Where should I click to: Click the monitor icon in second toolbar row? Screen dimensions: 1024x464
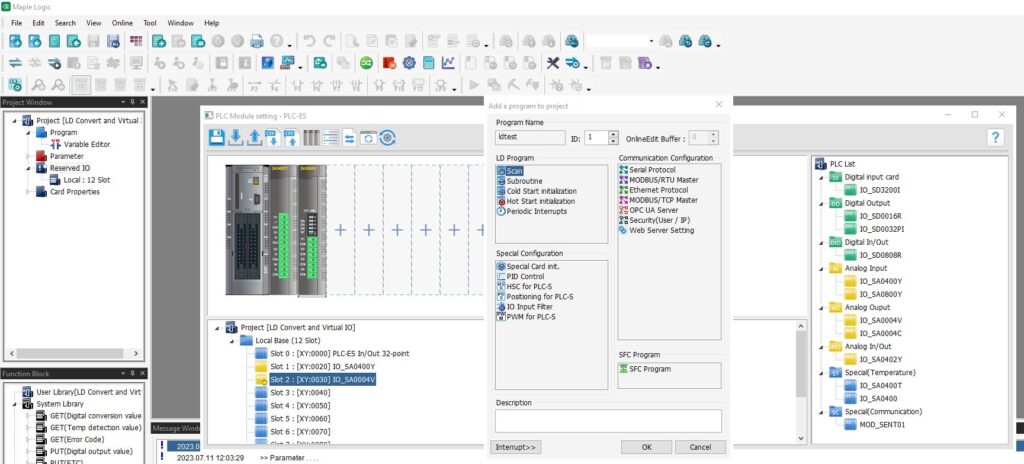[x=136, y=63]
